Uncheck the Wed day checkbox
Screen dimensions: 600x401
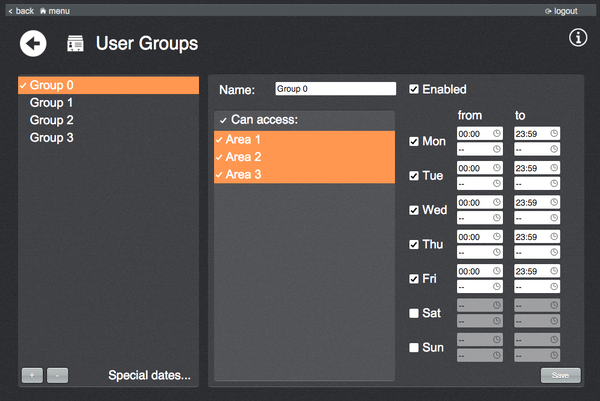414,210
